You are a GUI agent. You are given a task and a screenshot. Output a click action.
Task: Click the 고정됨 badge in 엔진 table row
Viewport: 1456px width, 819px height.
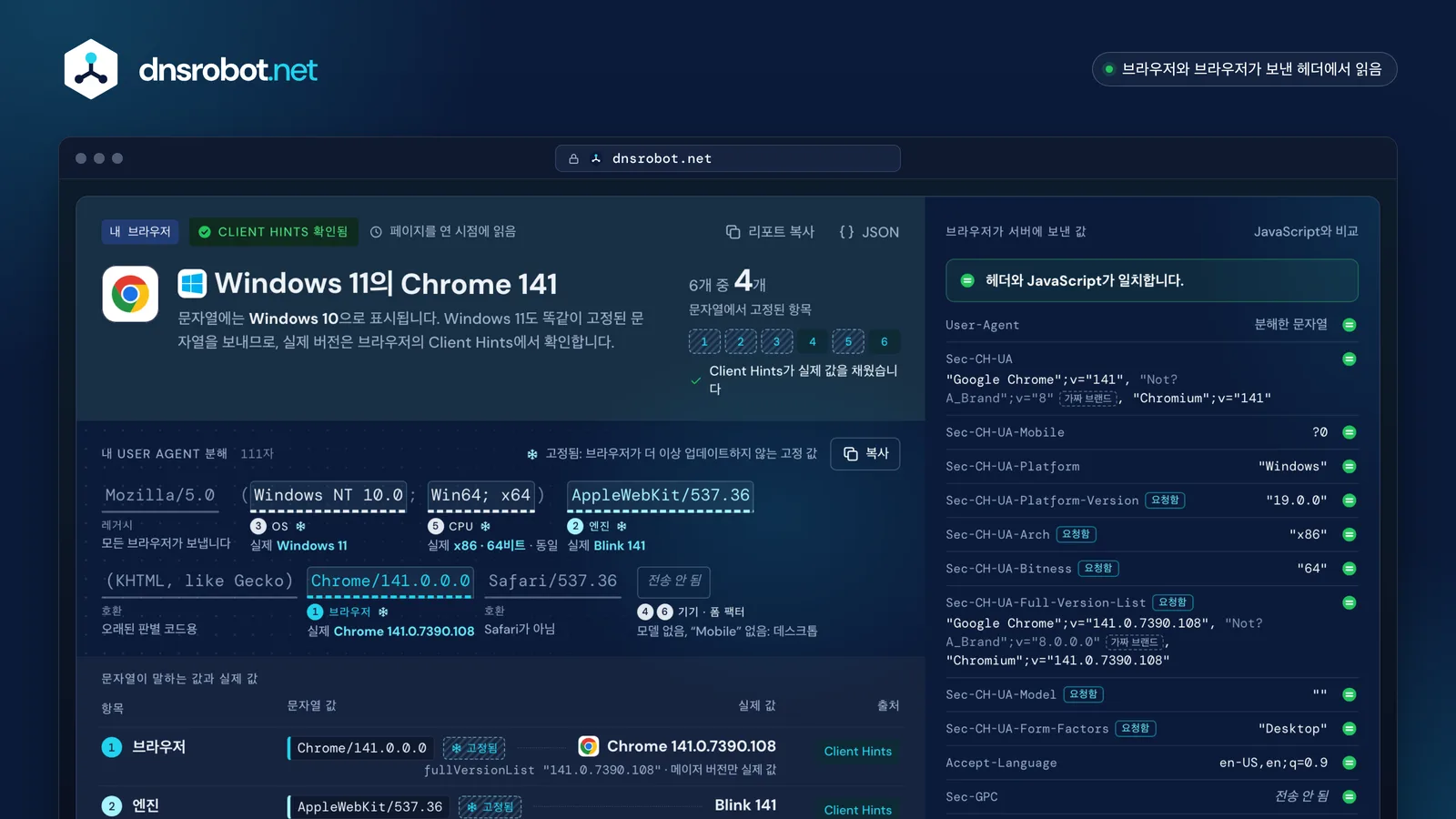coord(490,806)
